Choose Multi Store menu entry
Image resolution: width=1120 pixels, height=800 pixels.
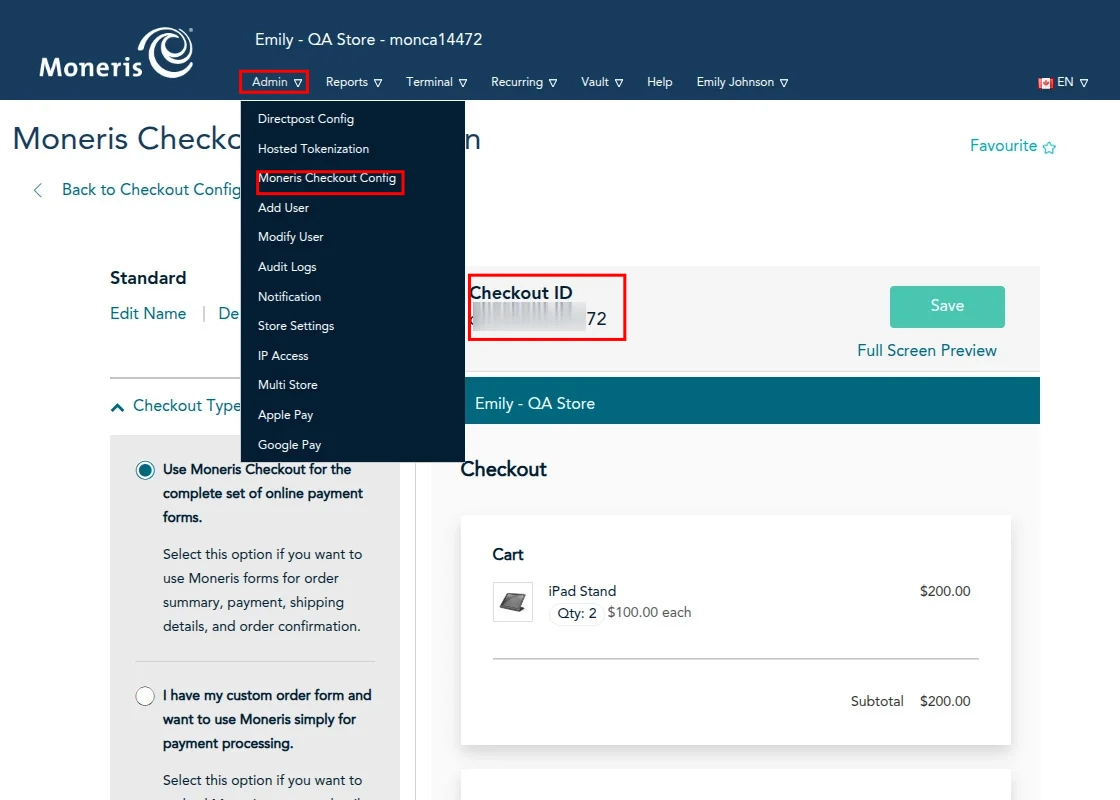(x=288, y=385)
